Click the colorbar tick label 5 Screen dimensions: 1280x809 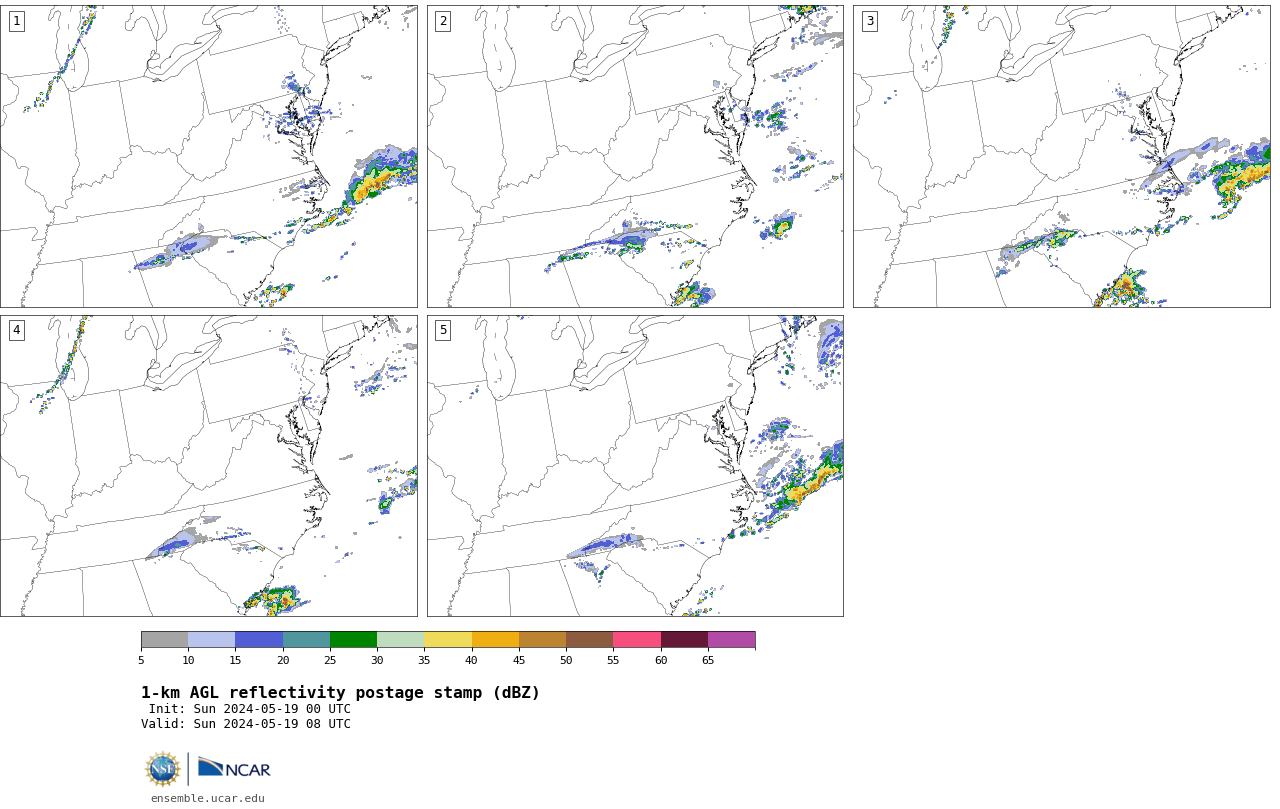141,660
